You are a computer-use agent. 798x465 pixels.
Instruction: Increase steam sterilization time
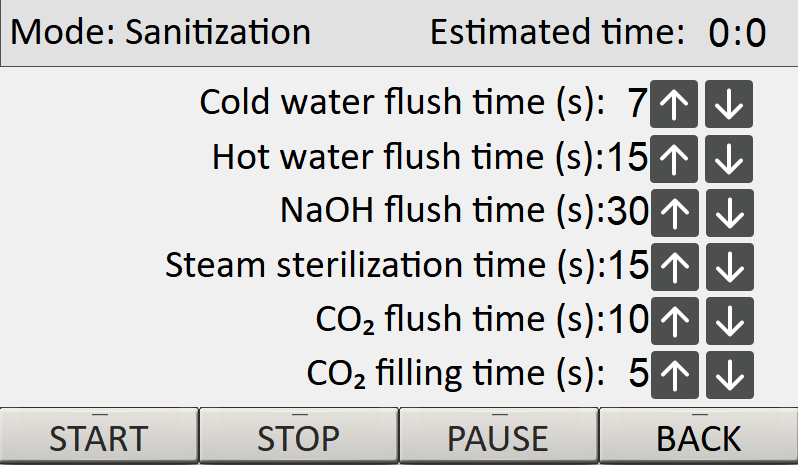(x=675, y=266)
